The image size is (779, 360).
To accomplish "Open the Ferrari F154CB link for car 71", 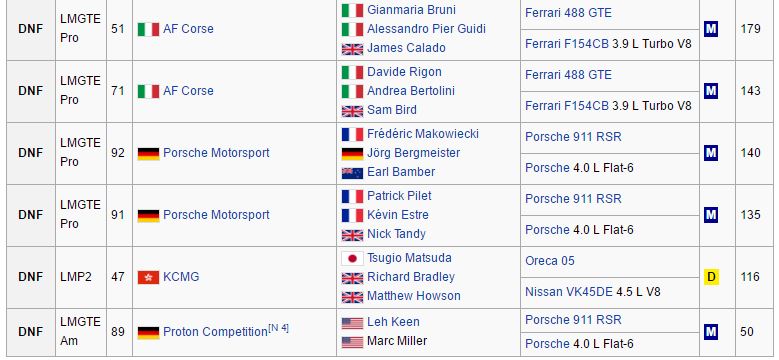I will (566, 106).
